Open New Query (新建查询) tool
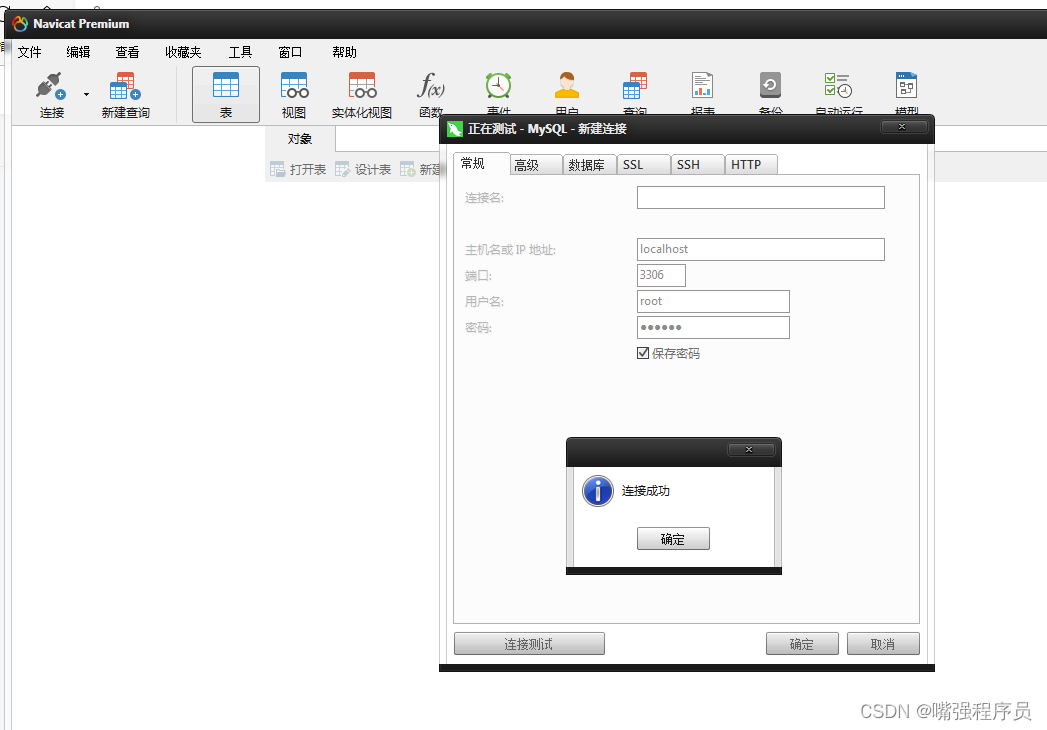 click(126, 85)
